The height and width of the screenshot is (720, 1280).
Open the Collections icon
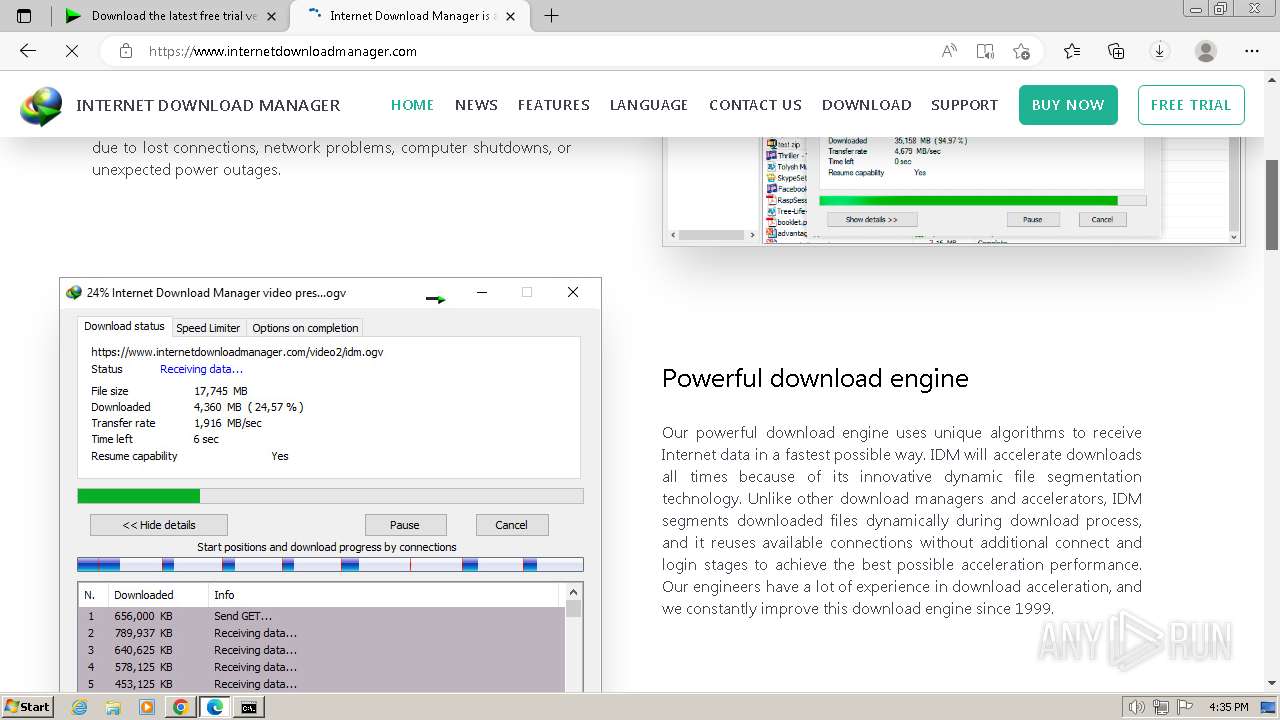pyautogui.click(x=1116, y=51)
